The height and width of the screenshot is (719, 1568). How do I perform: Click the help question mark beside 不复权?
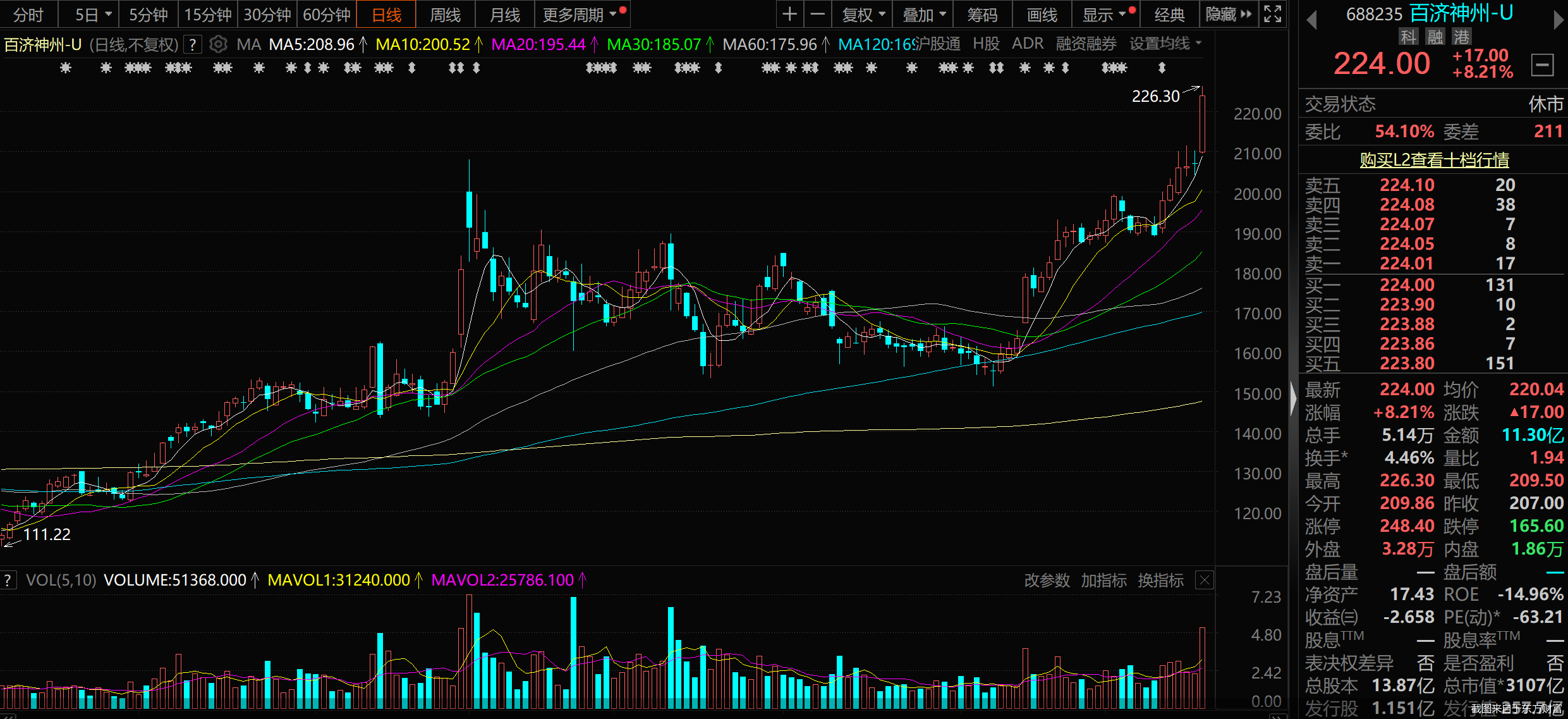pos(192,44)
